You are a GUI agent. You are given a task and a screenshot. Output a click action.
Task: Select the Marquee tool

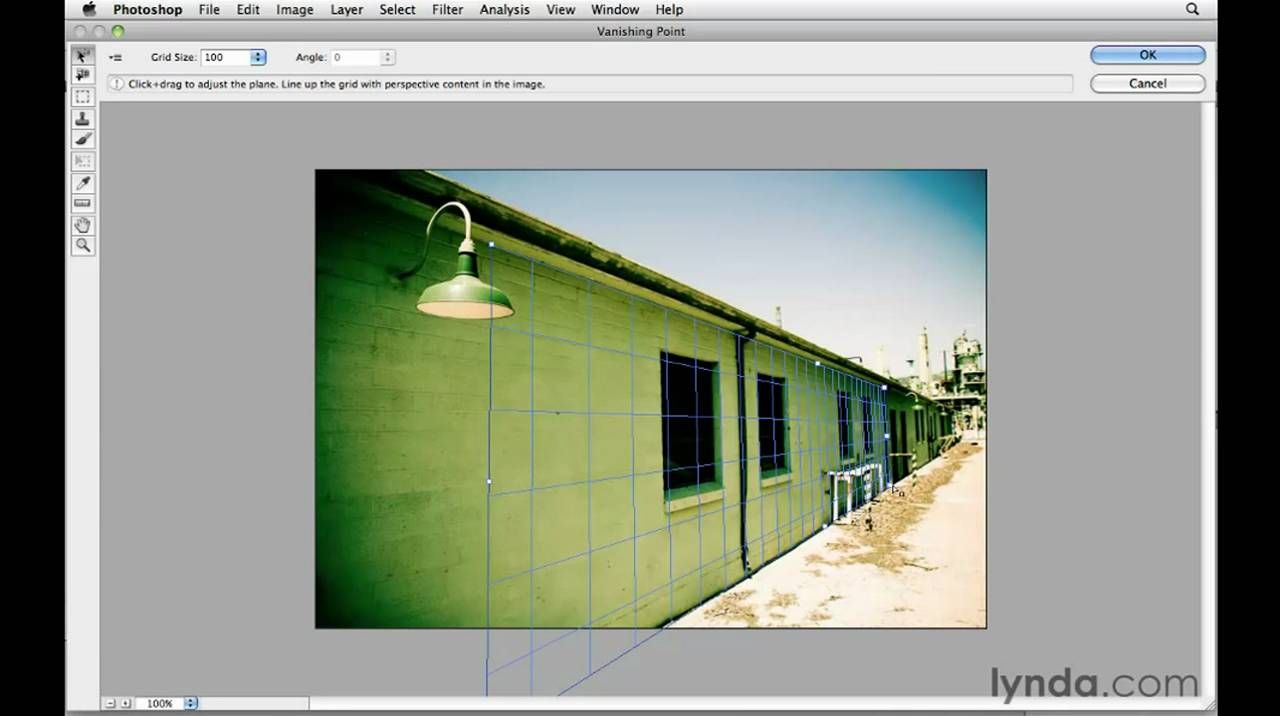pyautogui.click(x=83, y=97)
